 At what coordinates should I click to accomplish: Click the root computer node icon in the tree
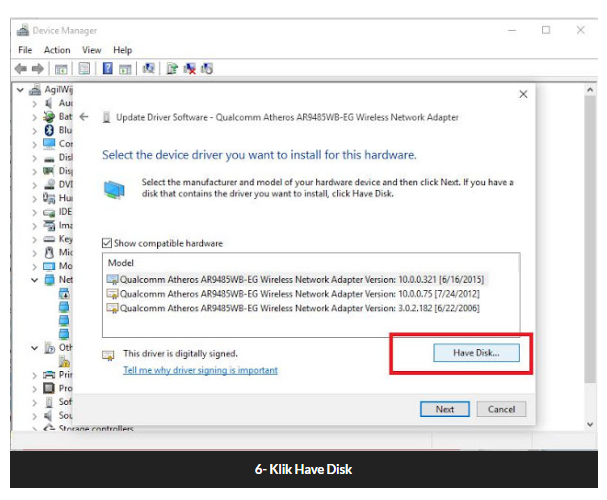(35, 90)
